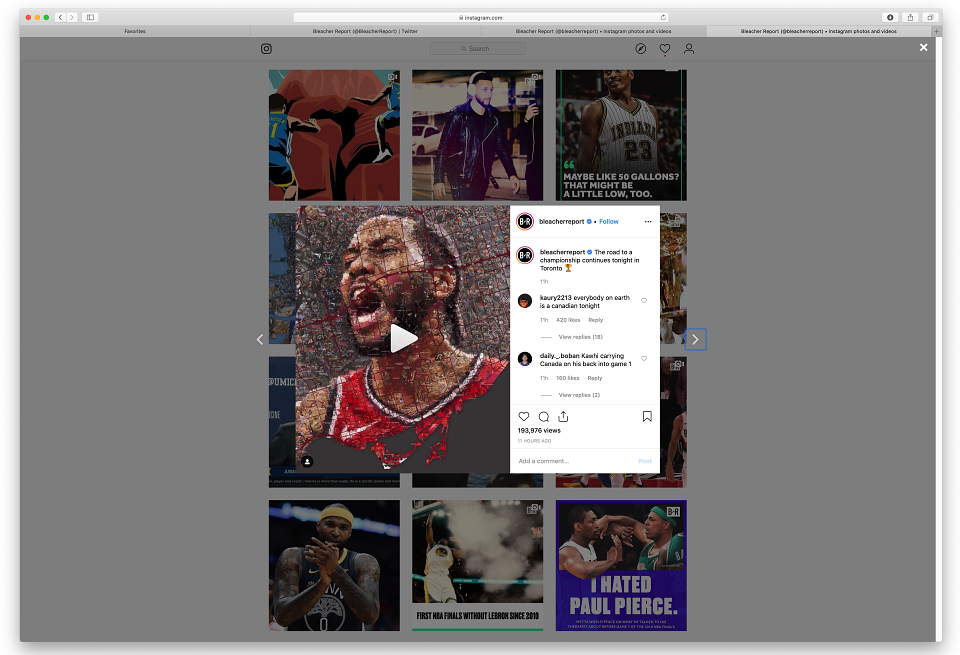Open the profile person icon
This screenshot has width=960, height=655.
click(x=689, y=49)
